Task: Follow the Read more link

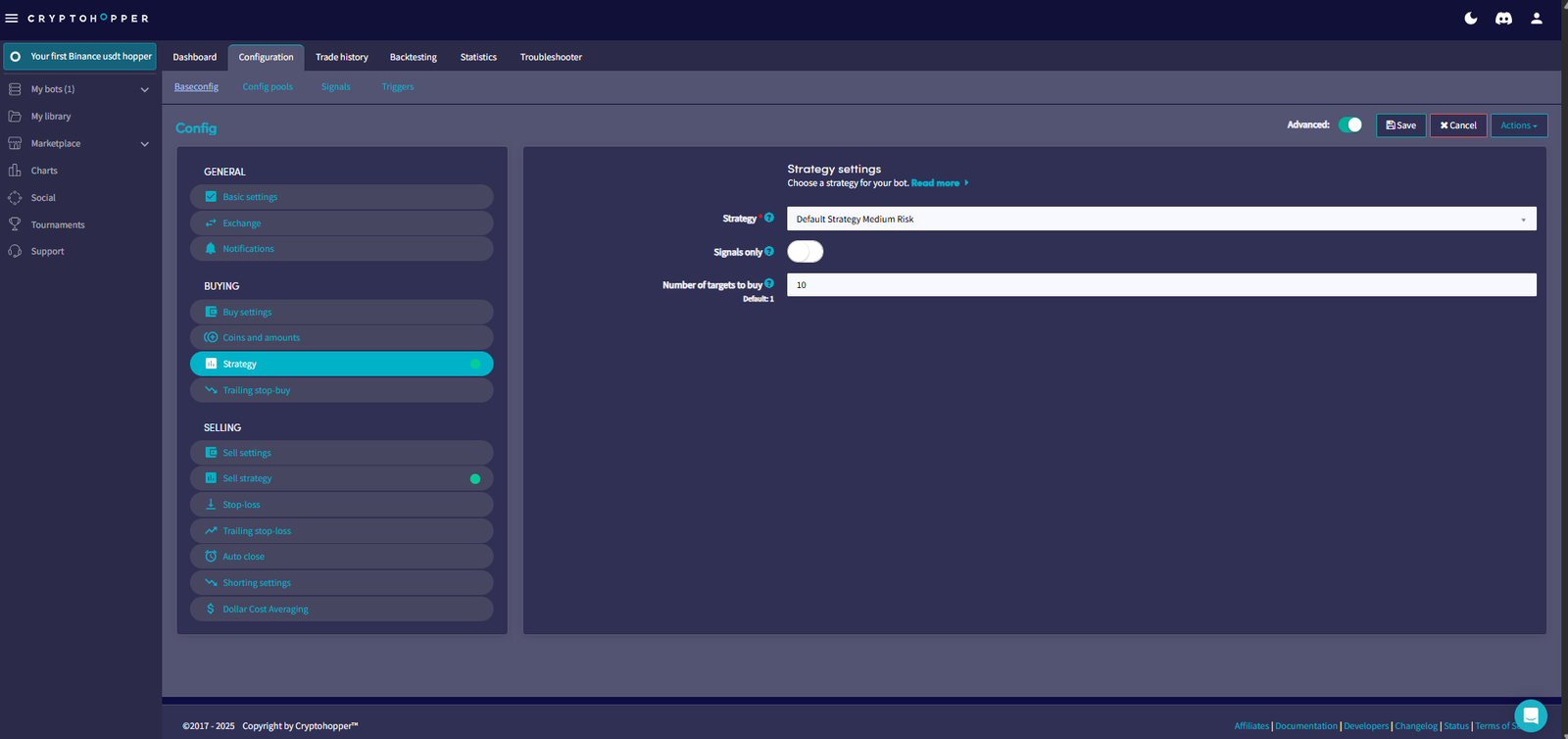Action: point(939,183)
